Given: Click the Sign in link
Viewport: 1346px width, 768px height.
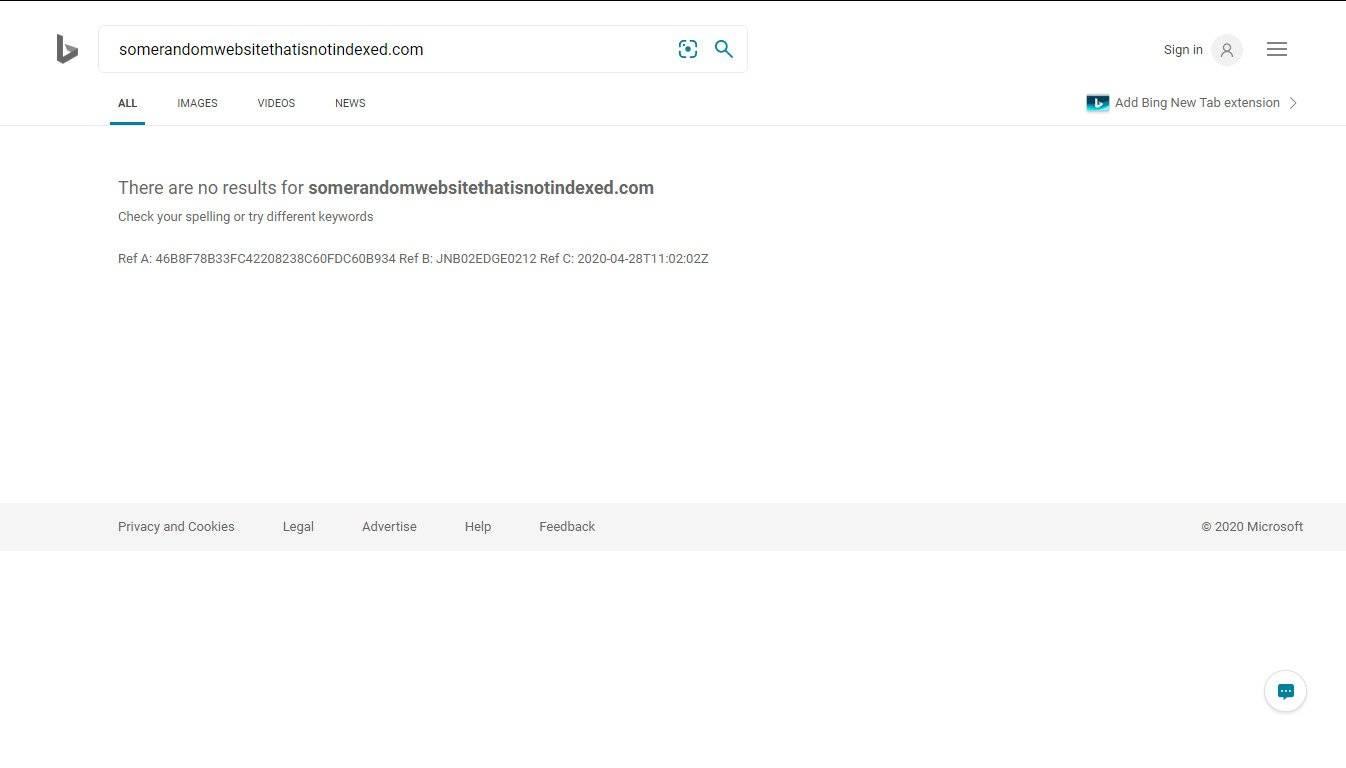Looking at the screenshot, I should point(1182,50).
